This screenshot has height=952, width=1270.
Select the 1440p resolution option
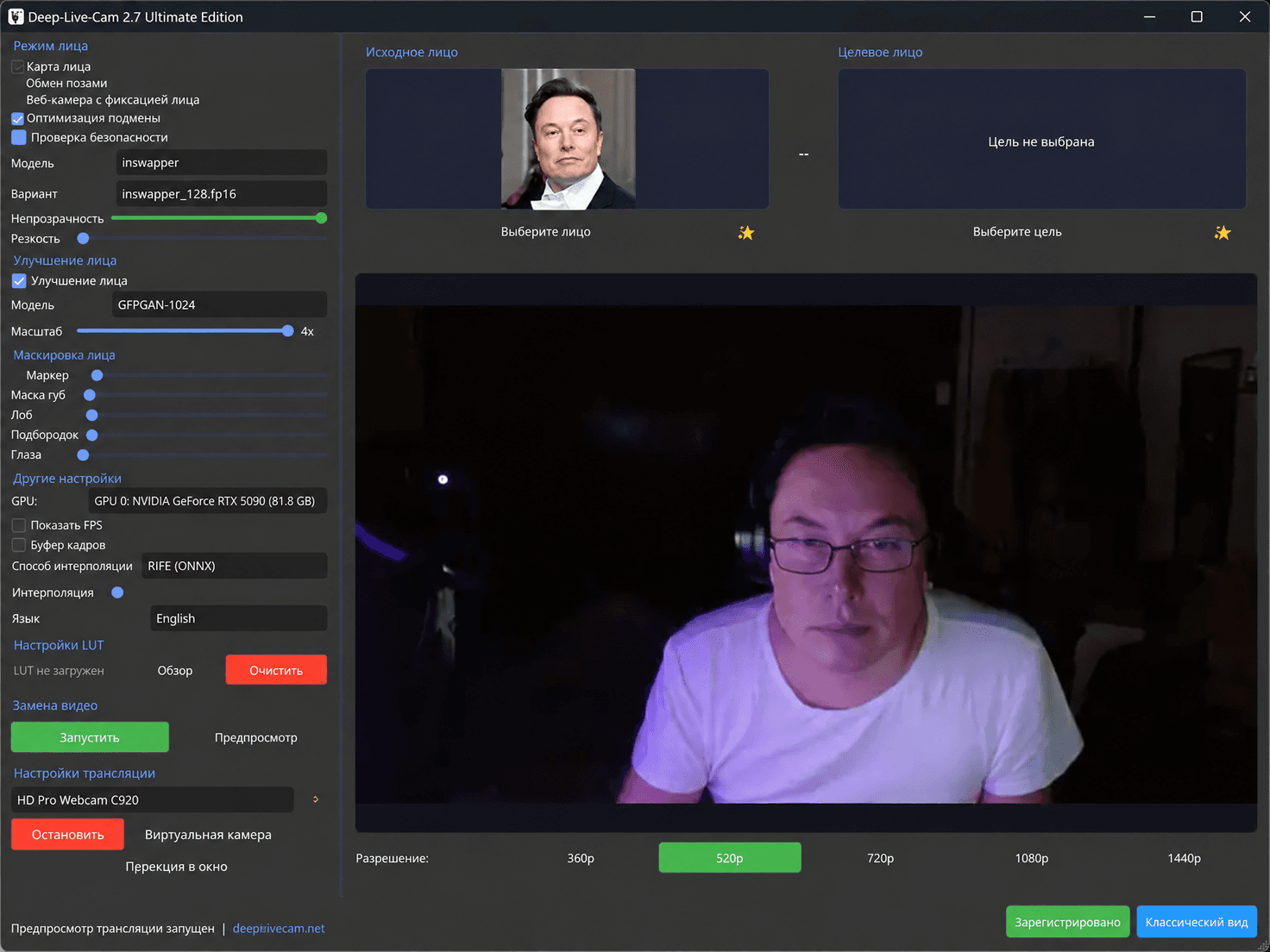(x=1184, y=858)
